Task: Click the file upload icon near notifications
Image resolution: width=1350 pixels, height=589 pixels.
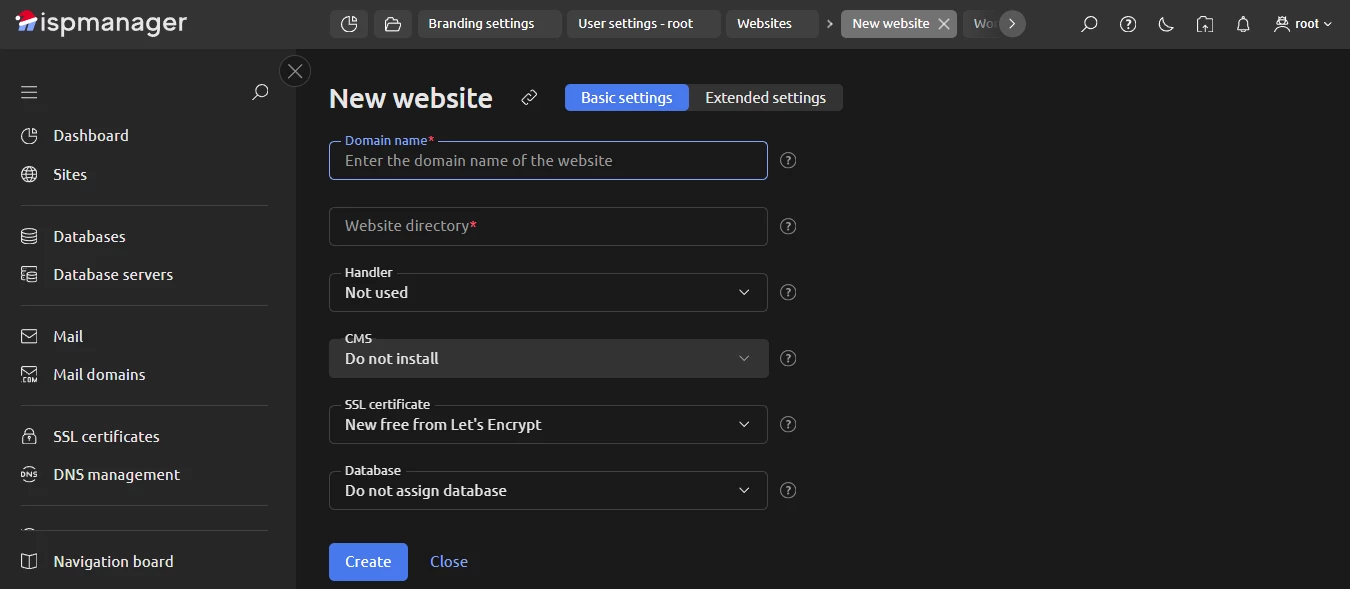Action: tap(1204, 23)
